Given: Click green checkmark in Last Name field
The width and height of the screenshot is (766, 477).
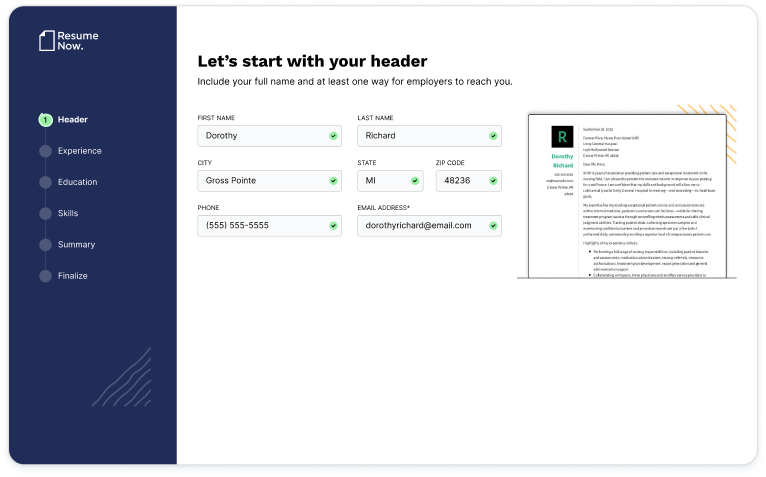Looking at the screenshot, I should tap(493, 135).
